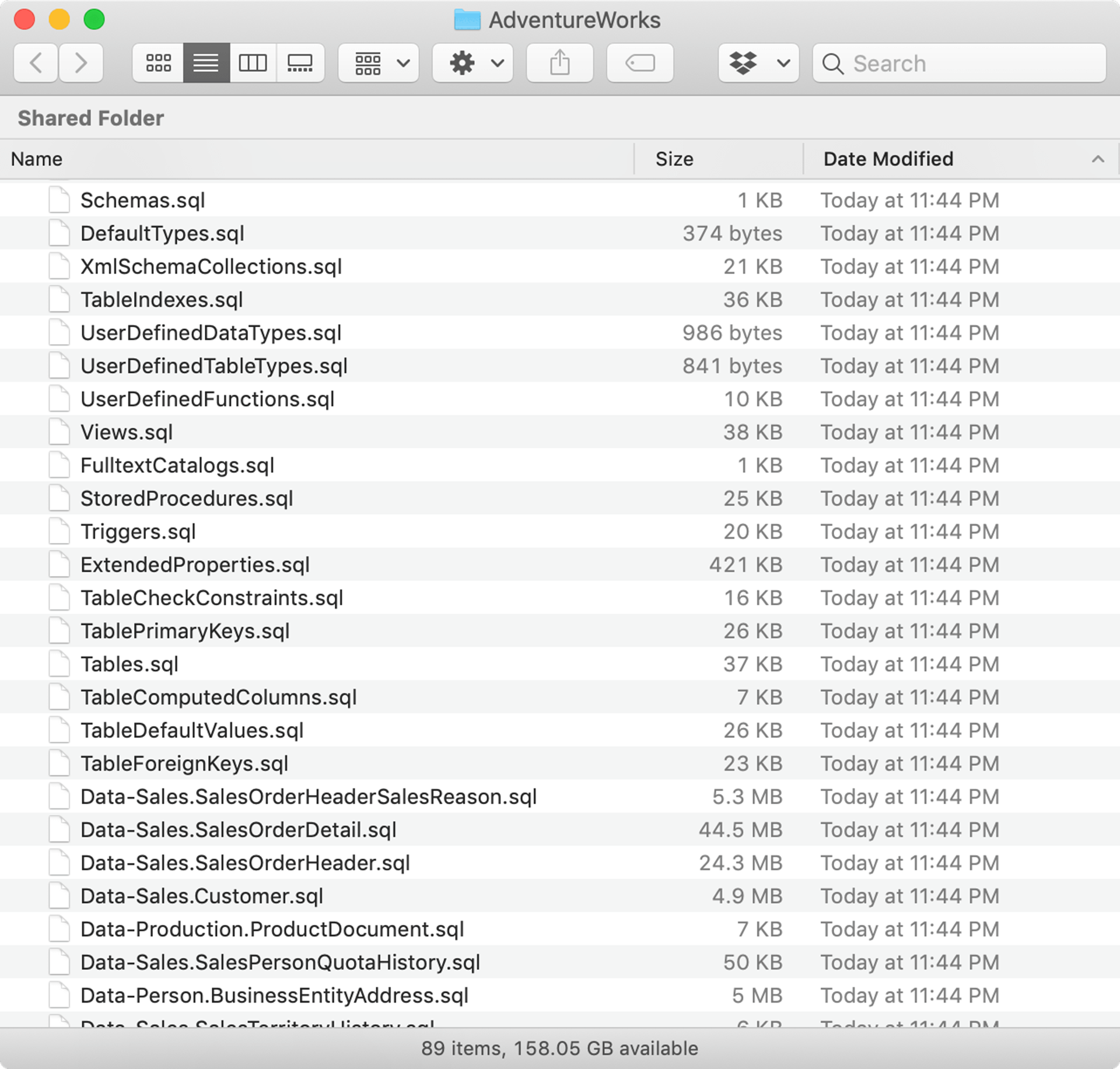Open the action gear dropdown menu

473,63
